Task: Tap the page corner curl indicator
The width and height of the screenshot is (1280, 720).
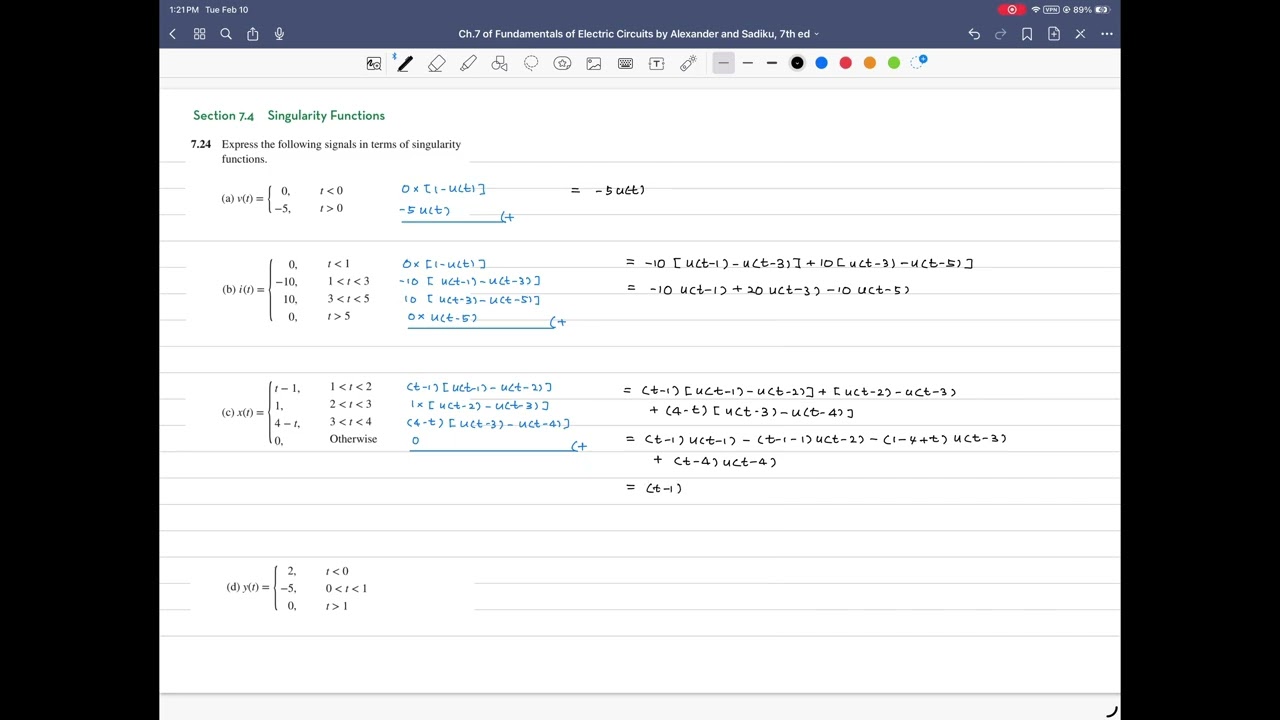Action: click(x=1110, y=712)
